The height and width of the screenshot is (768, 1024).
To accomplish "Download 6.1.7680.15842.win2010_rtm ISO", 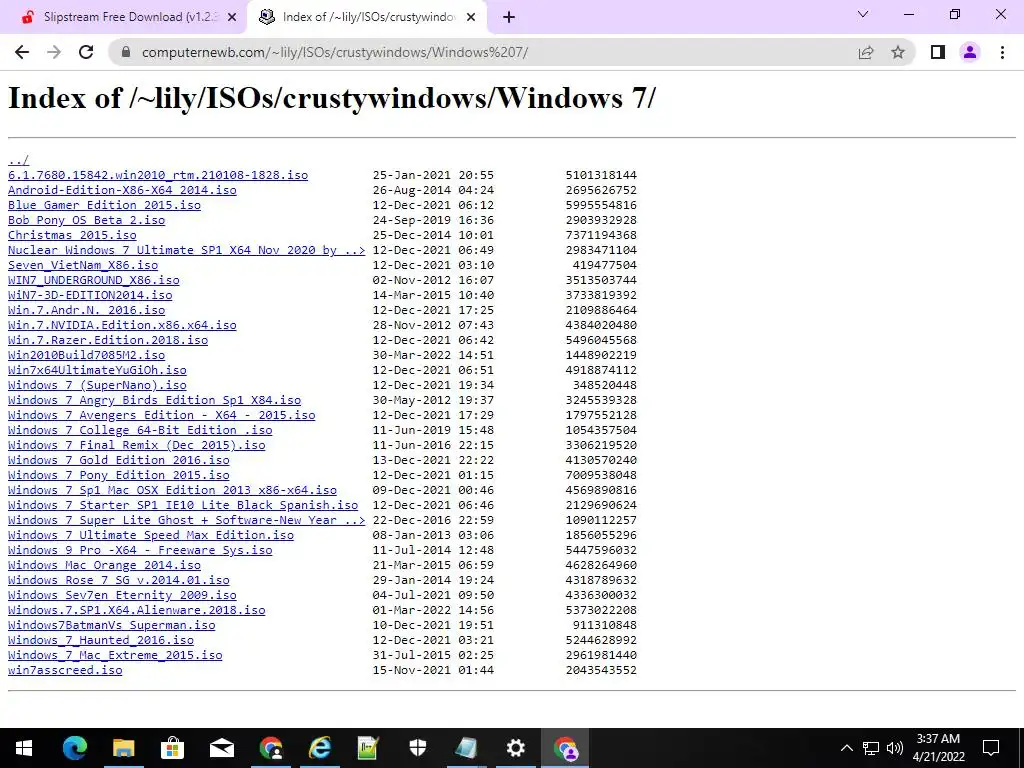I will [158, 175].
